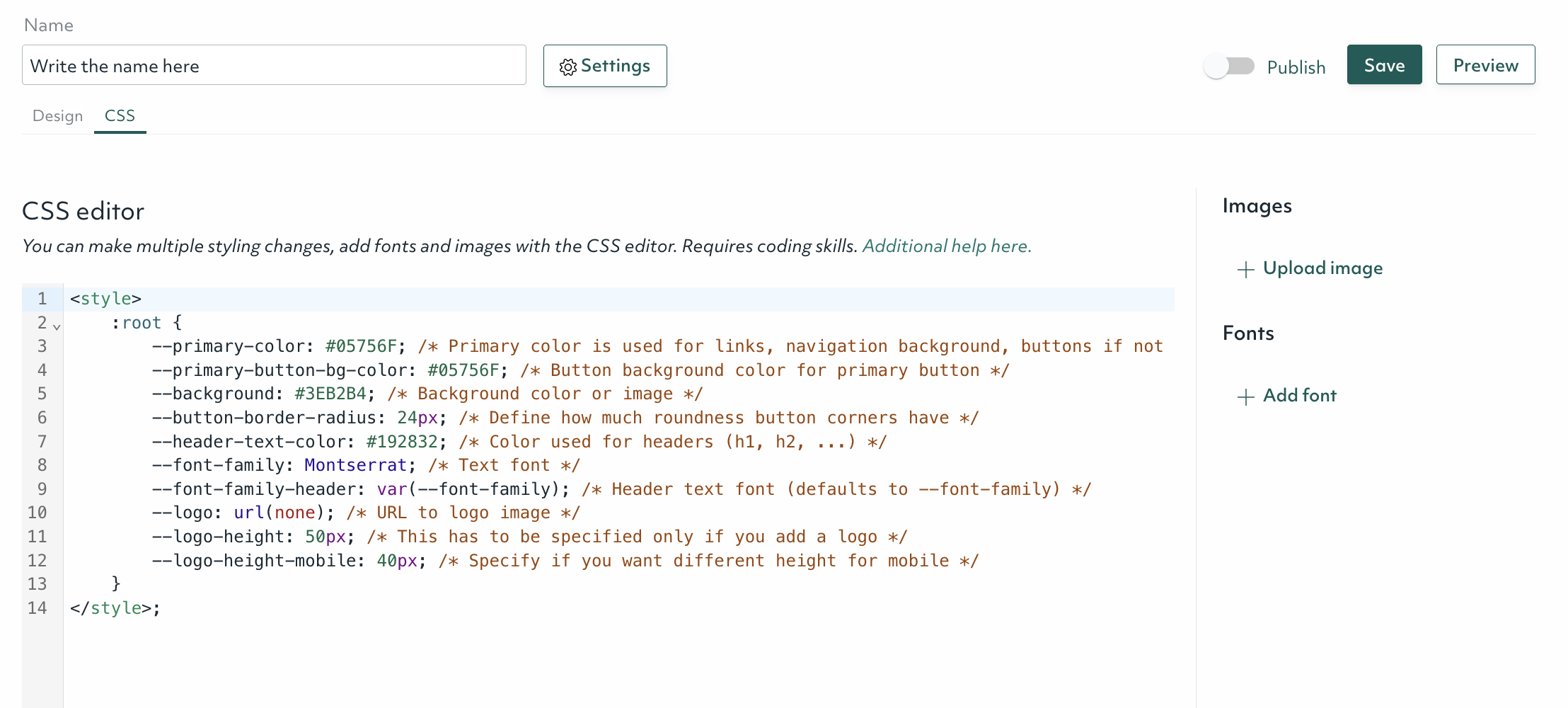1568x708 pixels.
Task: Select the CSS tab
Action: [x=120, y=116]
